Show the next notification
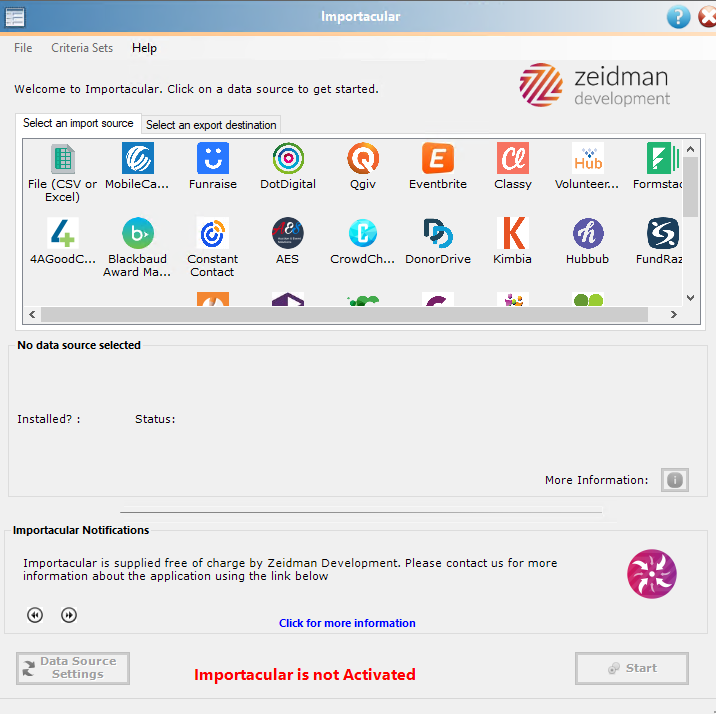Viewport: 716px width, 714px height. pyautogui.click(x=69, y=615)
